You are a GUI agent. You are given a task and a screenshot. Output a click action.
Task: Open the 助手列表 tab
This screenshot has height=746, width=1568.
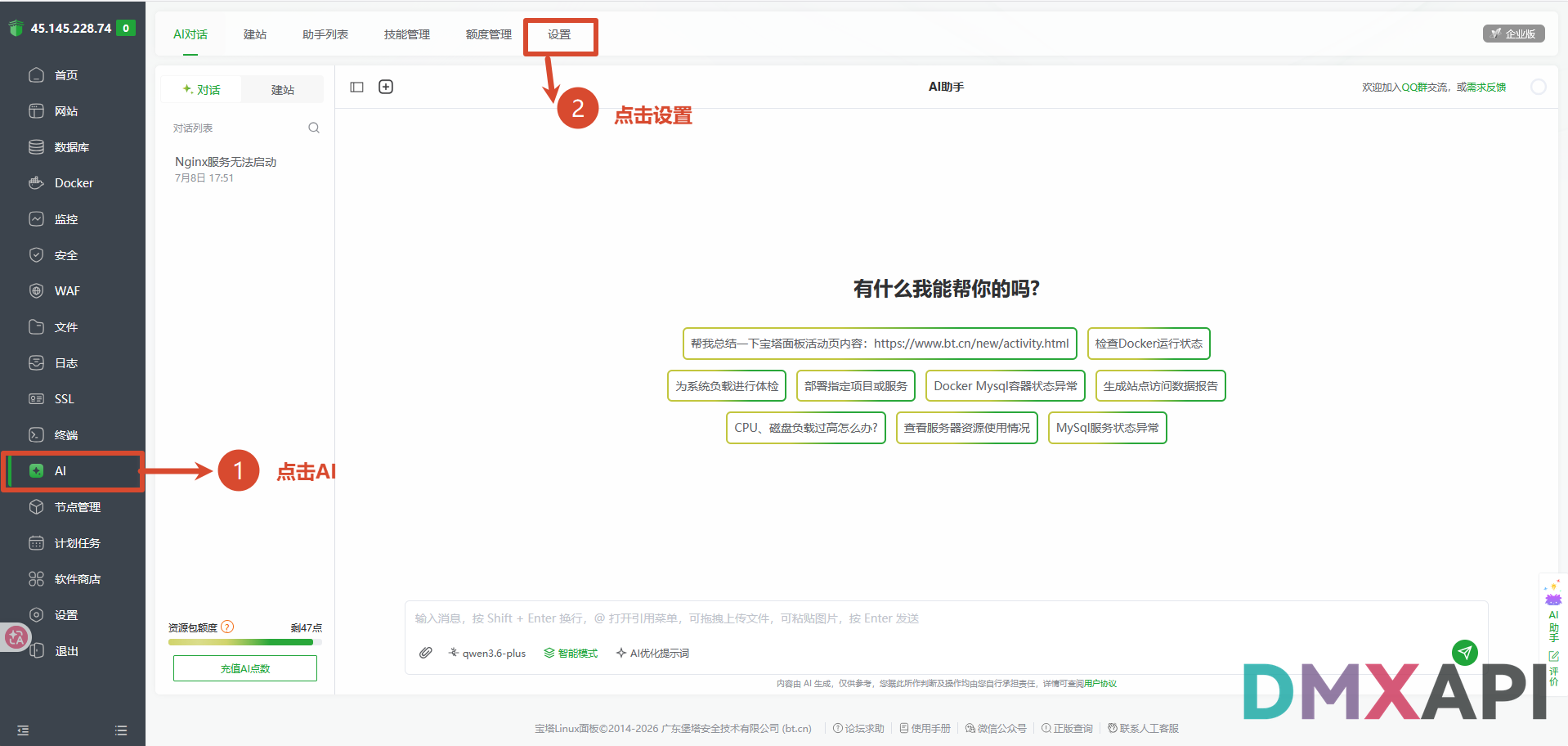(325, 34)
